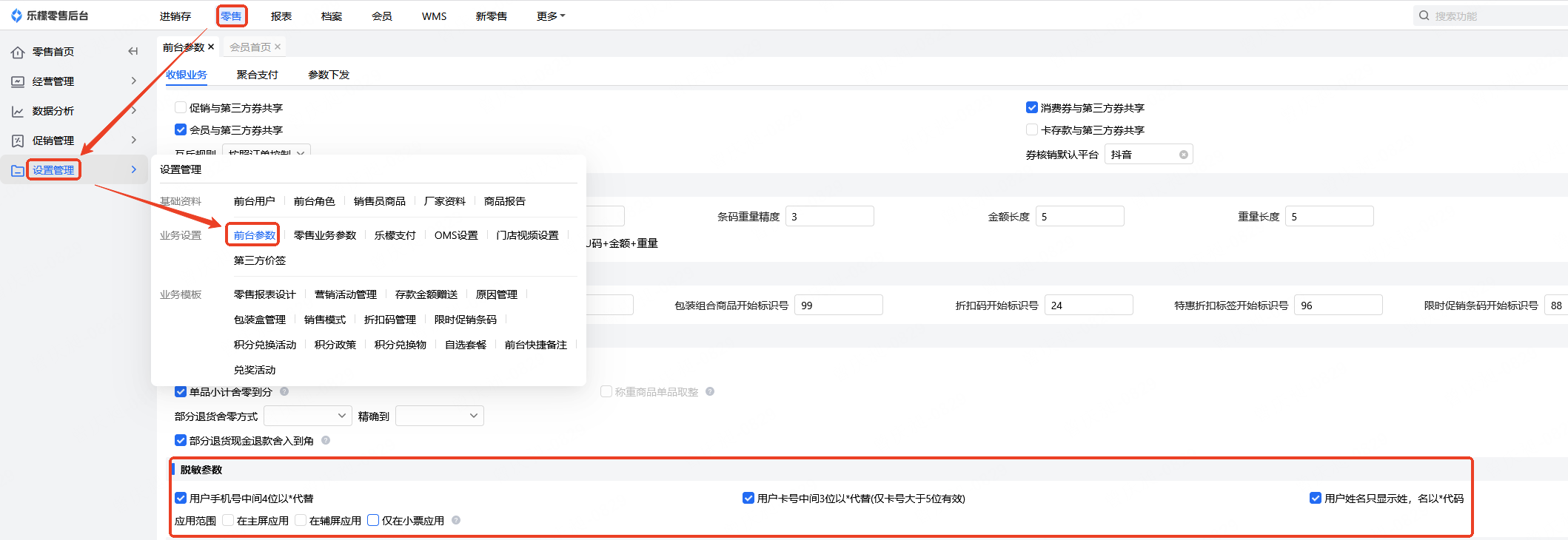Open 零售业务参数 link
The height and width of the screenshot is (540, 1568).
[x=325, y=235]
